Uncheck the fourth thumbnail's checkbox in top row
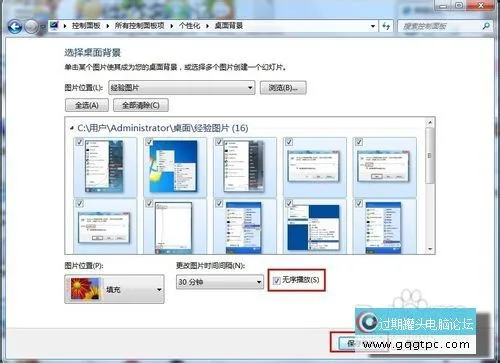The height and width of the screenshot is (363, 500). coord(289,142)
